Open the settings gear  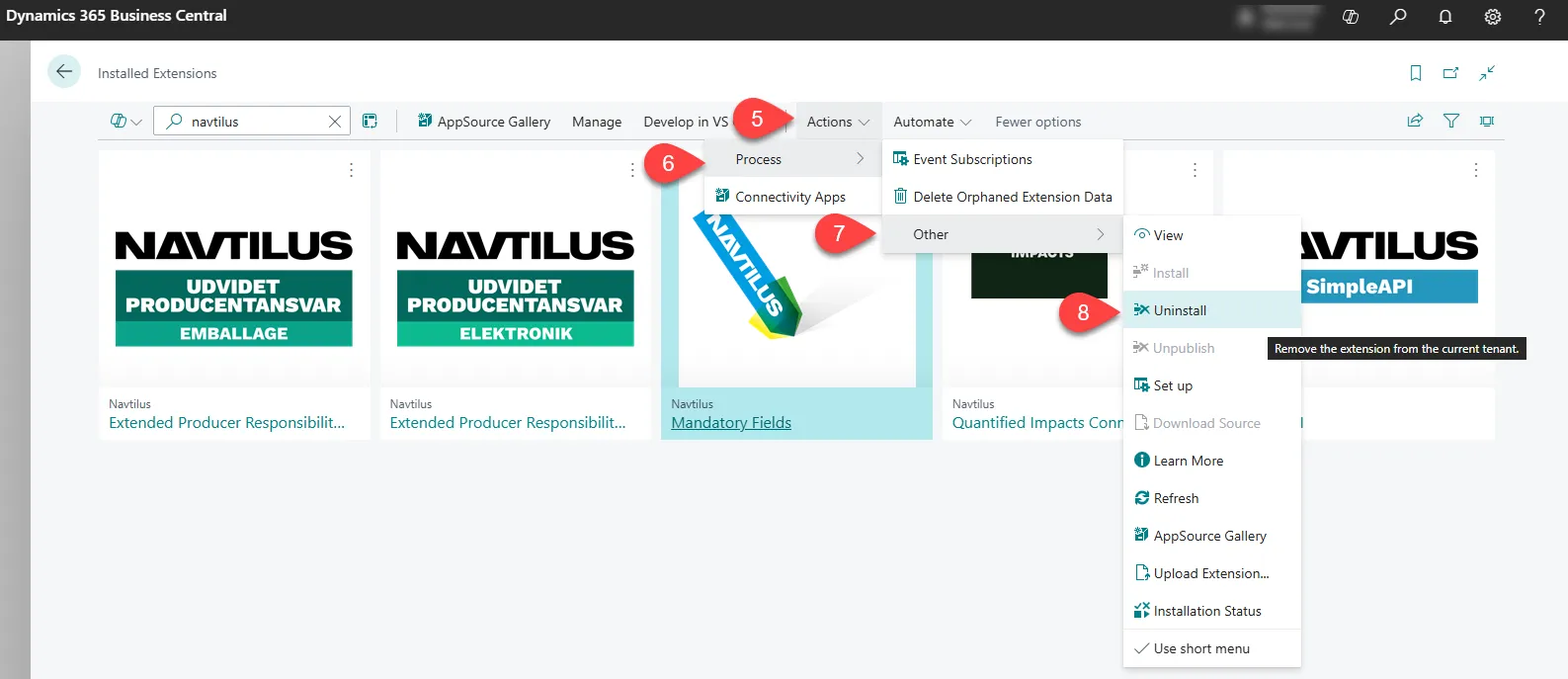(1492, 17)
